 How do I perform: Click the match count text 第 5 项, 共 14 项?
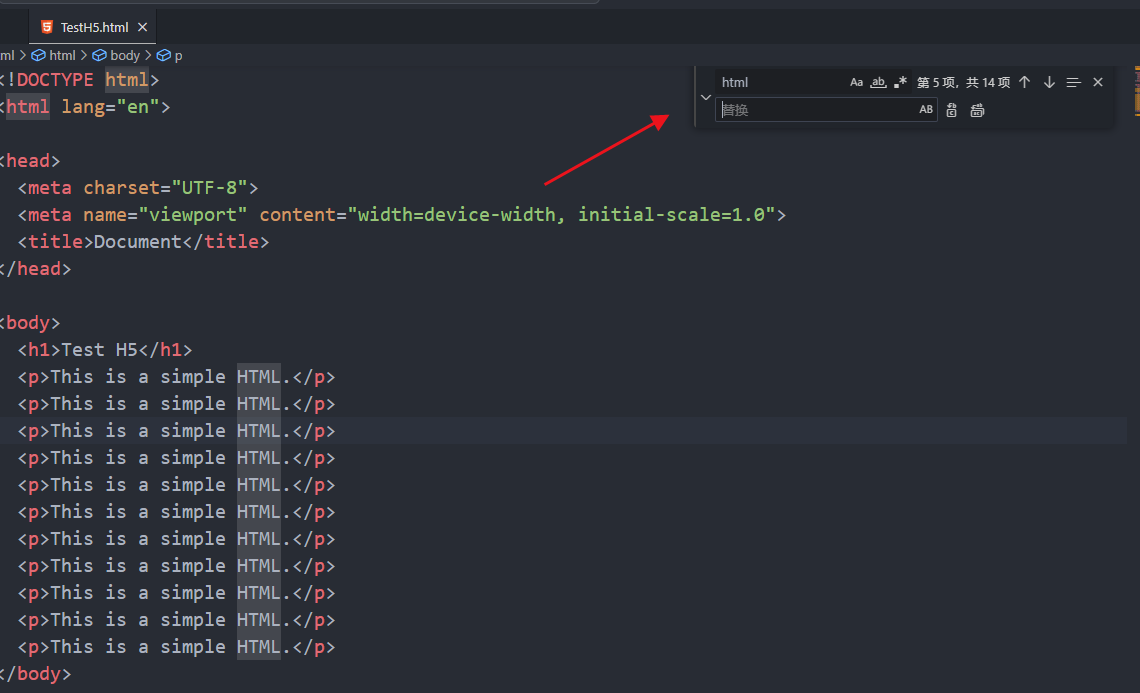tap(963, 82)
